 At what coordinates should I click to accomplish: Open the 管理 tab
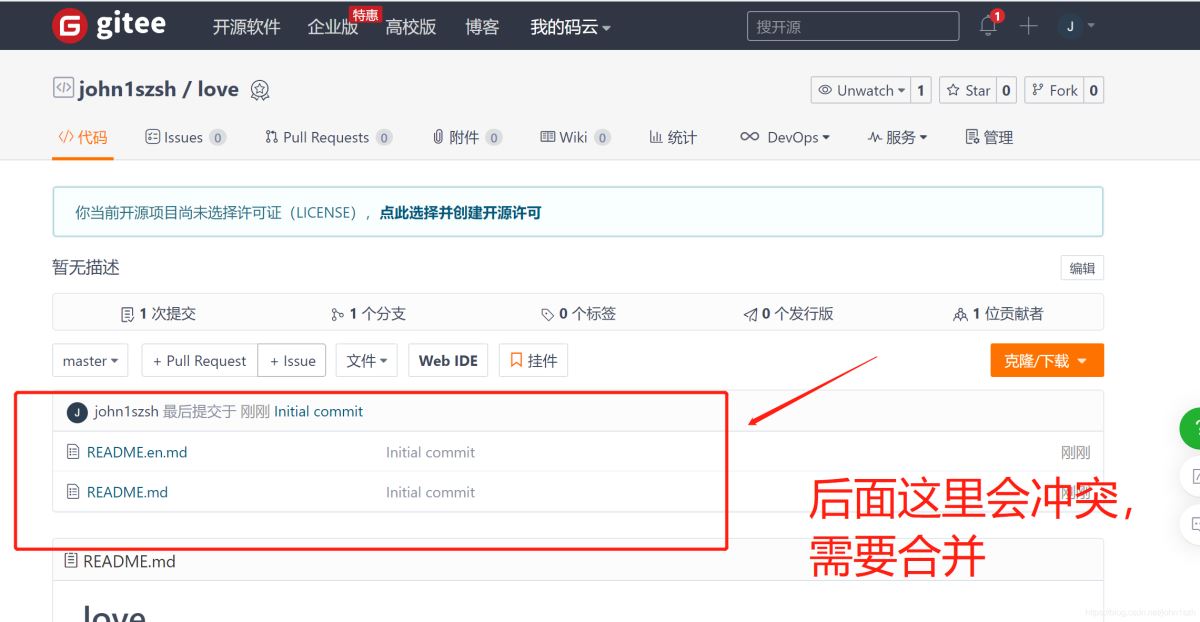(x=989, y=137)
